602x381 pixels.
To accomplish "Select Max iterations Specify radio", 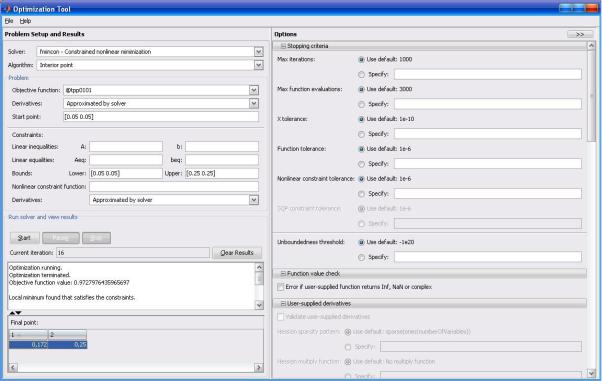I will coord(361,75).
